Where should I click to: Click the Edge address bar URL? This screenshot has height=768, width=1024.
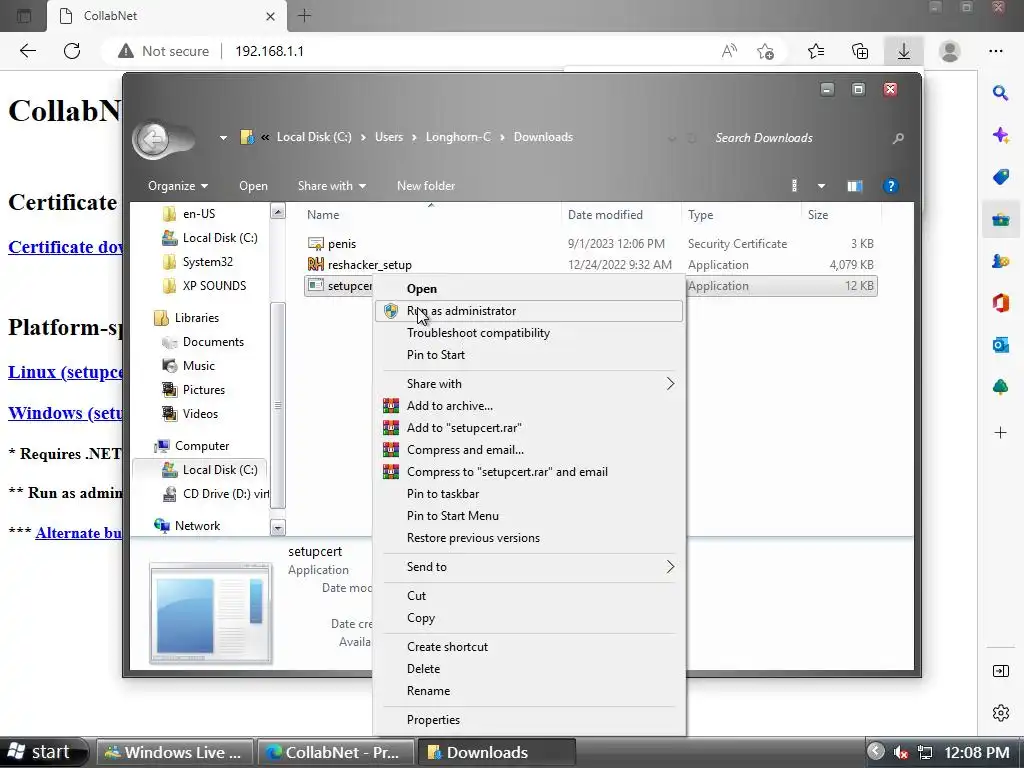coord(269,51)
